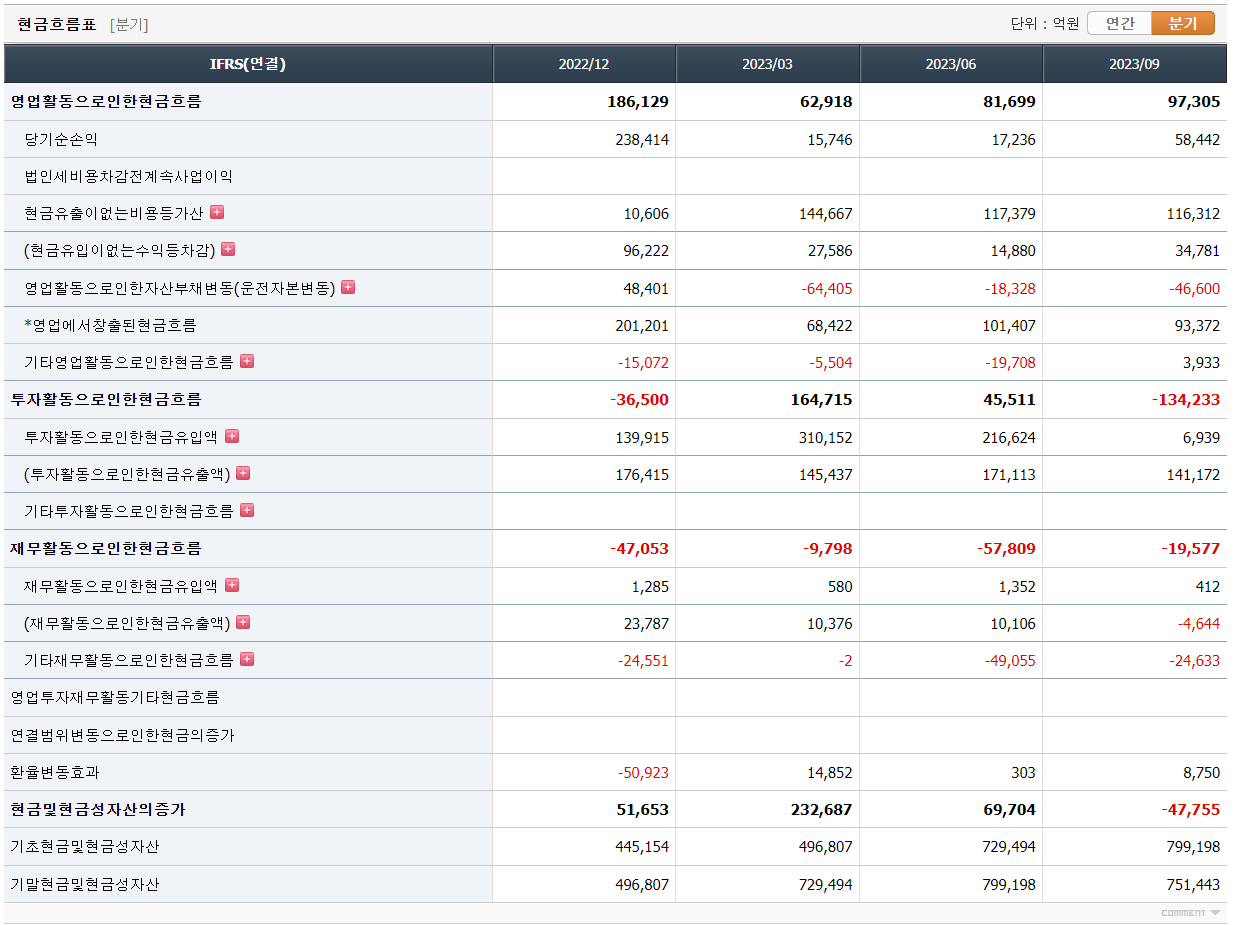Expand 투자활동으로인한현금유입액 plus icon
This screenshot has width=1235, height=925.
click(x=232, y=436)
